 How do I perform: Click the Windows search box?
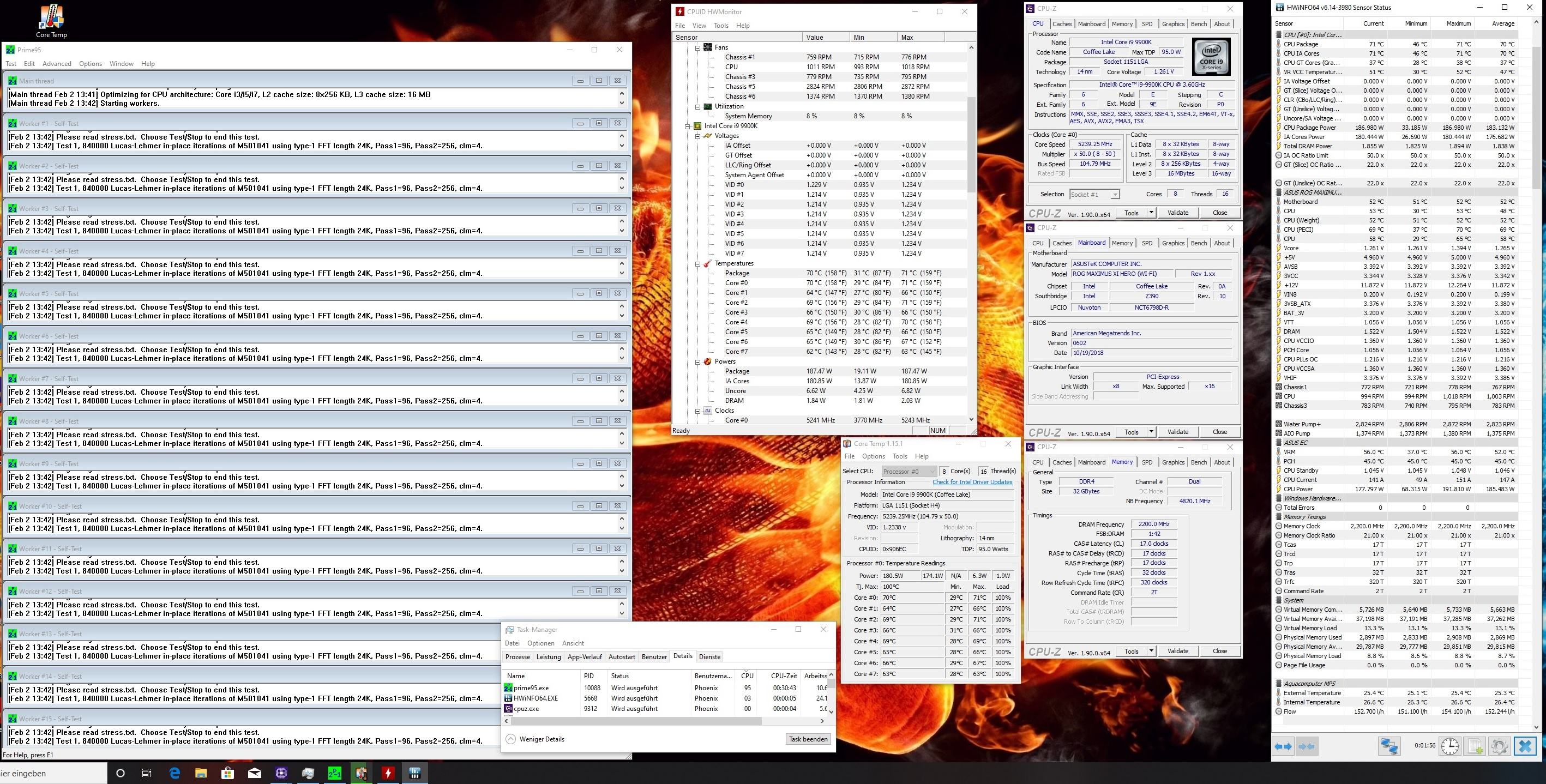[x=53, y=773]
